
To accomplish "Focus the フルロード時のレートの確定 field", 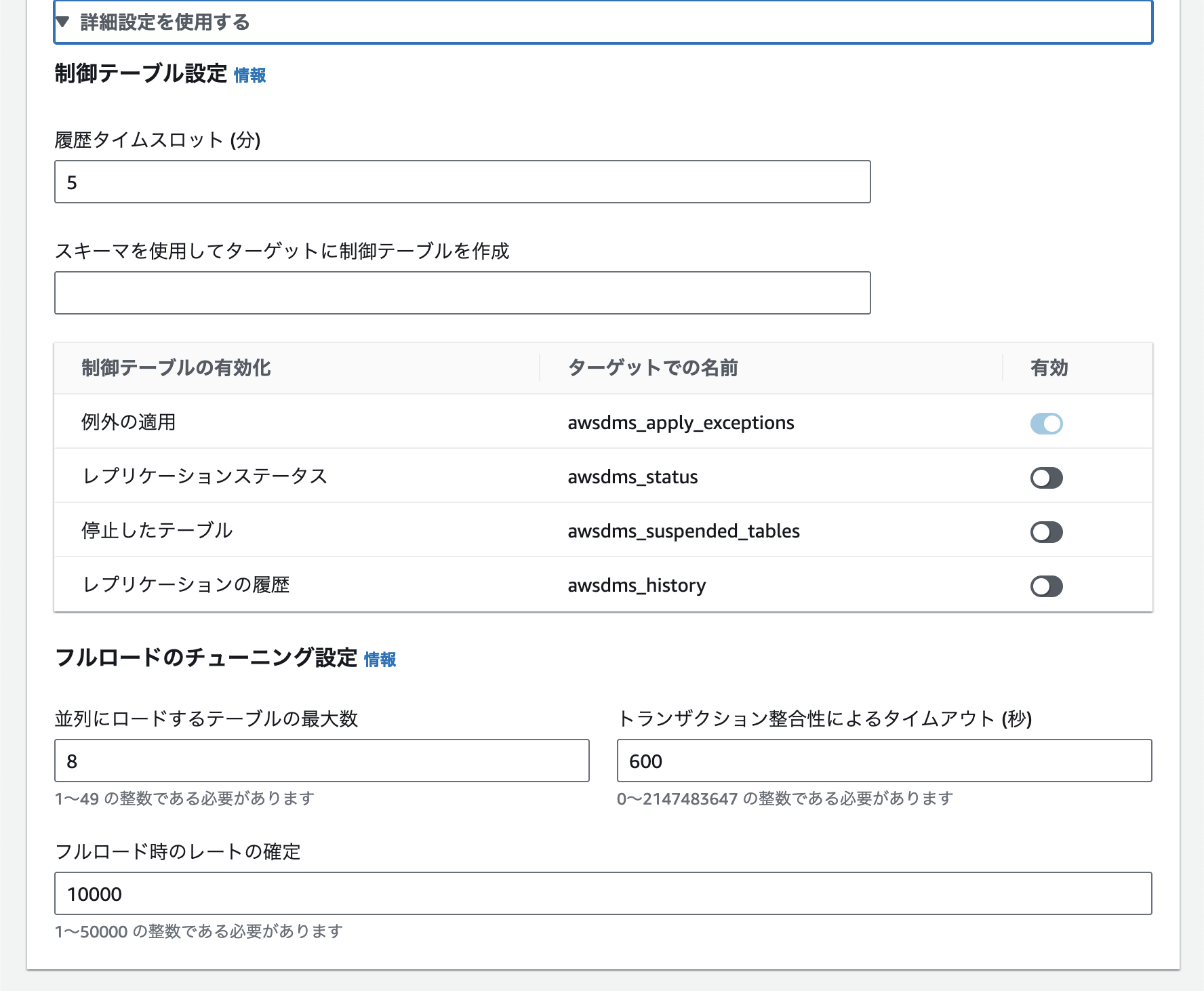I will coord(603,893).
